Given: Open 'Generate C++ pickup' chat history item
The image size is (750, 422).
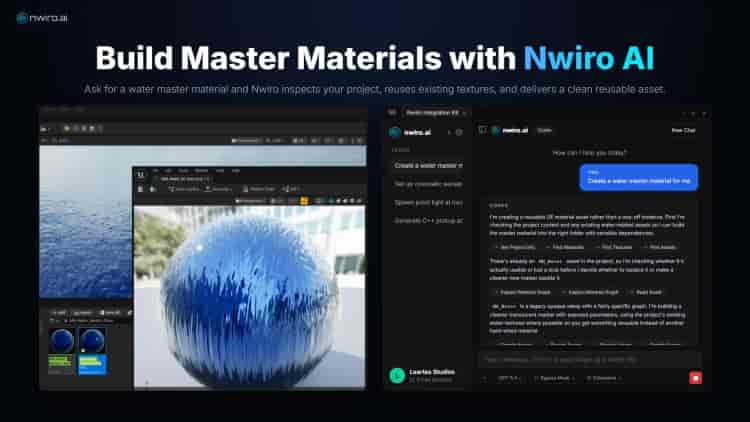Looking at the screenshot, I should (427, 220).
